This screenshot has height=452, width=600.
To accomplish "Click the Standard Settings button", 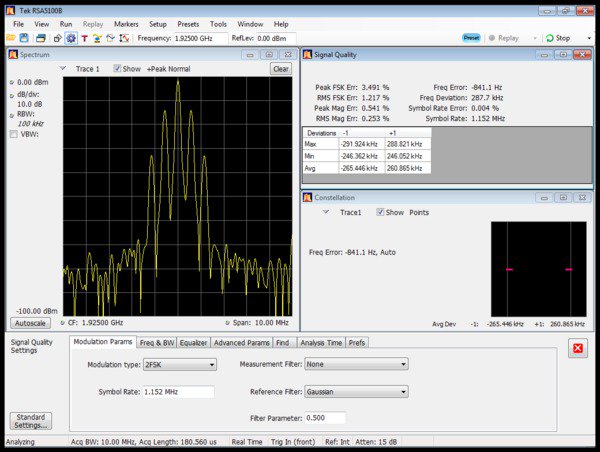I will coord(30,421).
